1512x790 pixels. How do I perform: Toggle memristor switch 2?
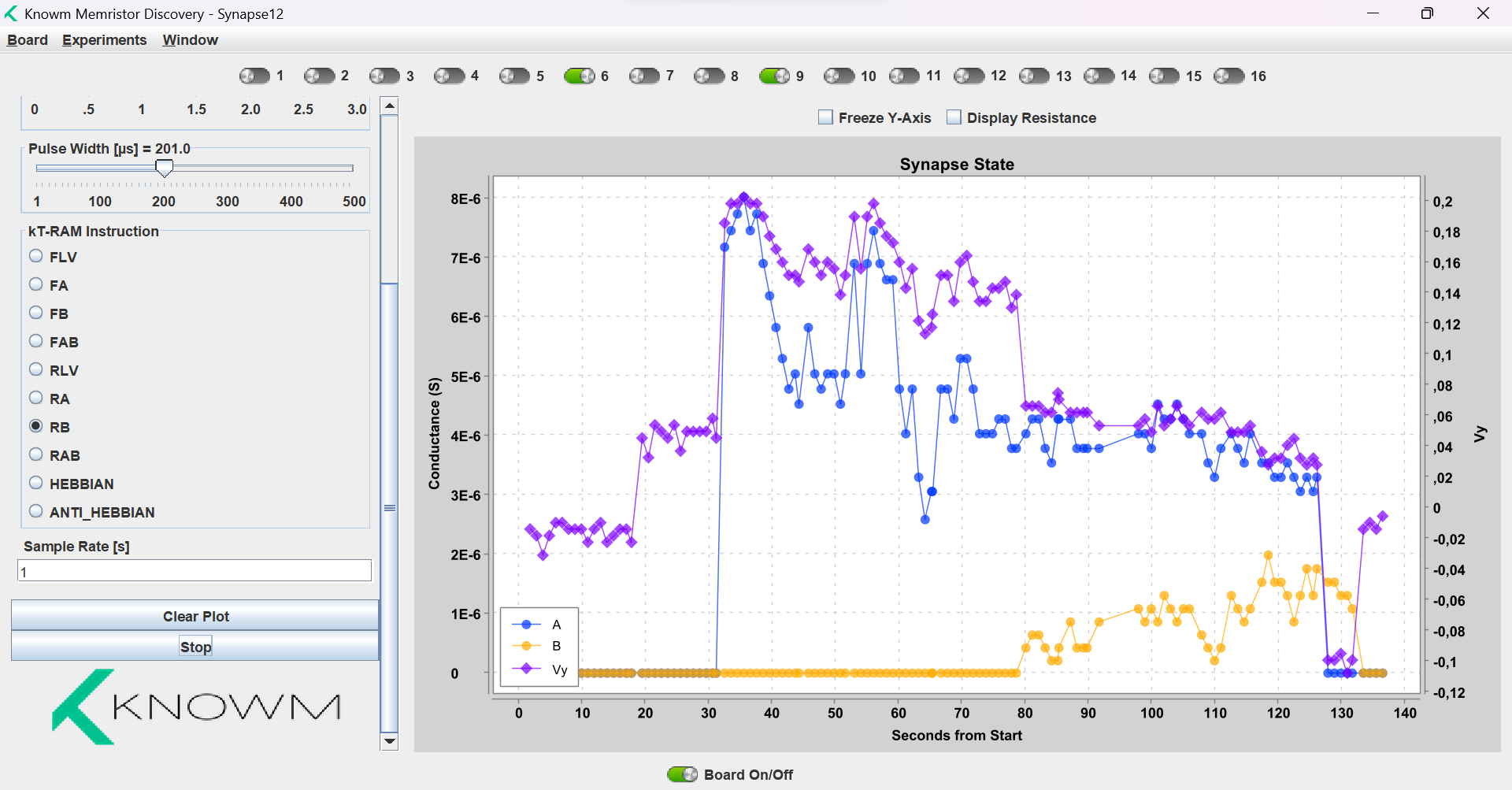[x=319, y=76]
